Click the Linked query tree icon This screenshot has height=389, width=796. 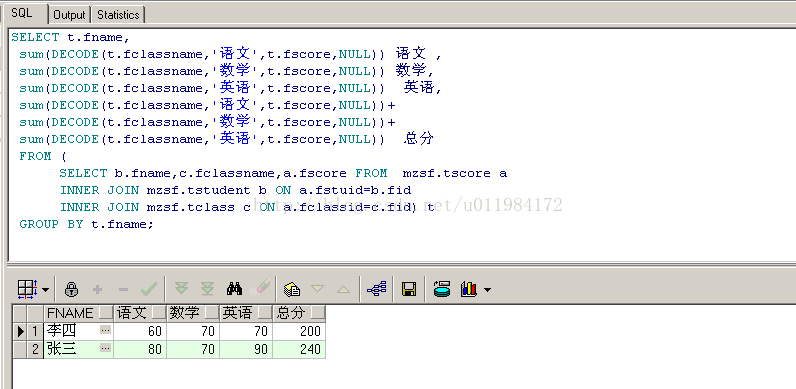(x=376, y=289)
